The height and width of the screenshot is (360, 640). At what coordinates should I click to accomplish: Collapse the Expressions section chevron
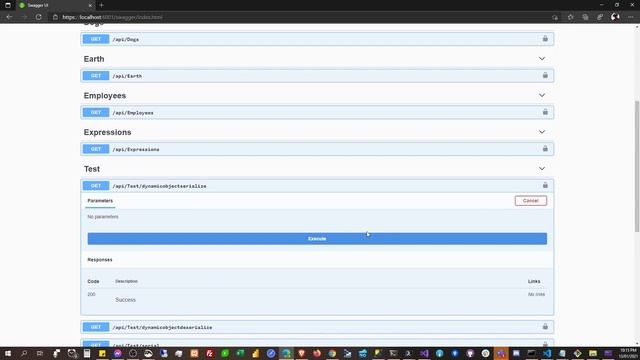click(542, 132)
